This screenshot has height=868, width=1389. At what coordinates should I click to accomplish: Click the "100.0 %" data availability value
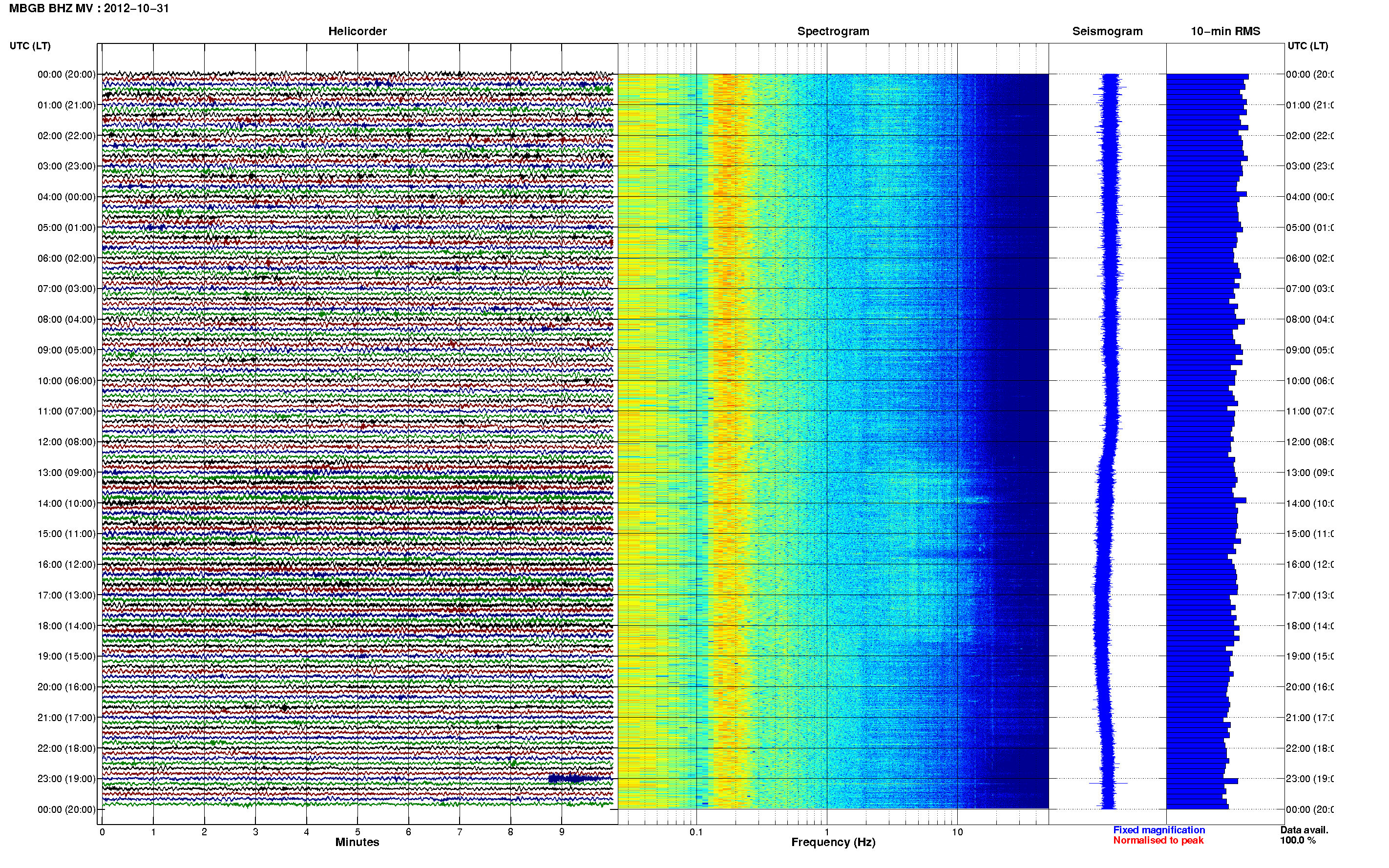tap(1298, 841)
